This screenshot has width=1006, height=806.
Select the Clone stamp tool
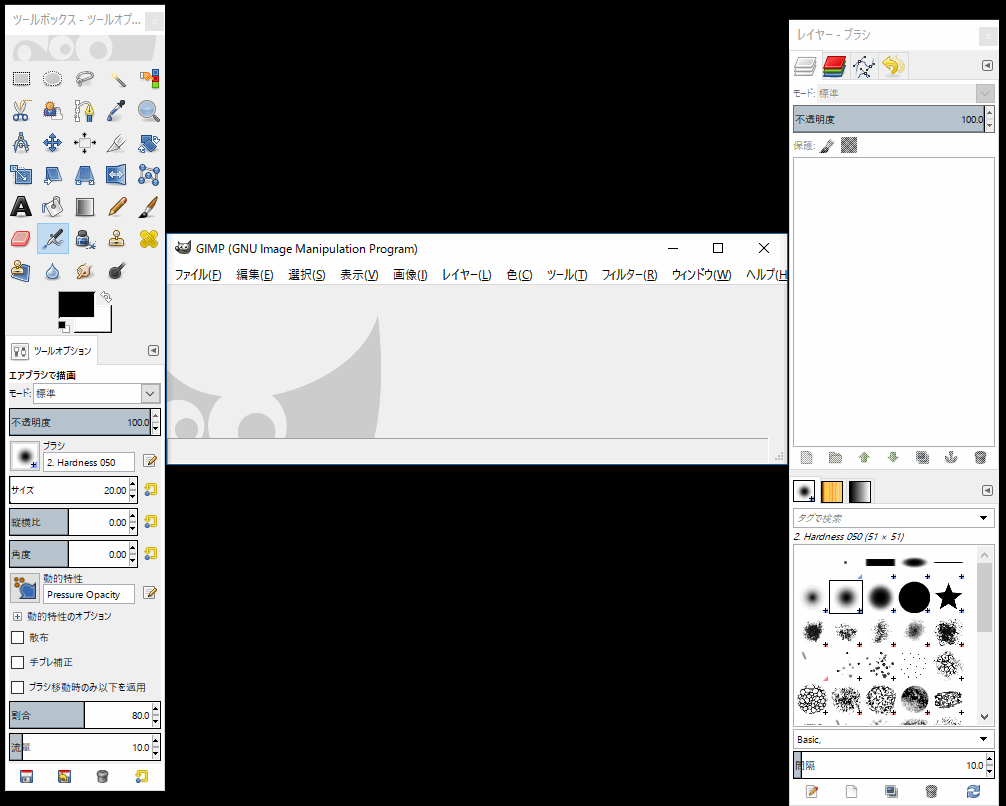[x=117, y=239]
